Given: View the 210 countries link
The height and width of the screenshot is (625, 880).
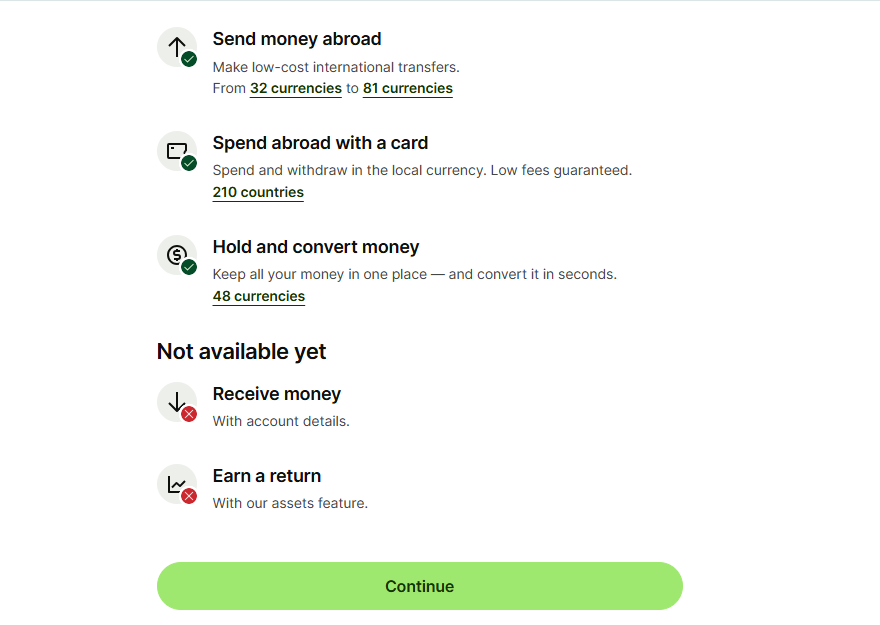Looking at the screenshot, I should pyautogui.click(x=258, y=192).
